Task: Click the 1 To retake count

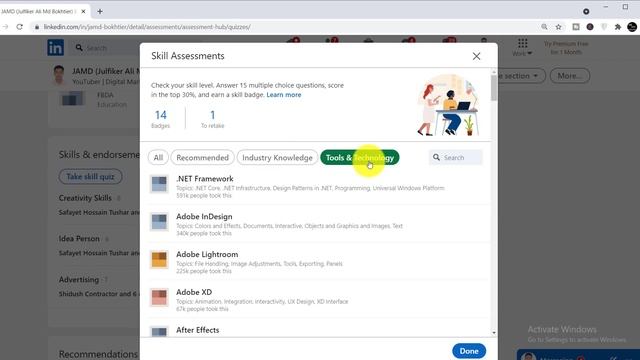Action: tap(212, 119)
